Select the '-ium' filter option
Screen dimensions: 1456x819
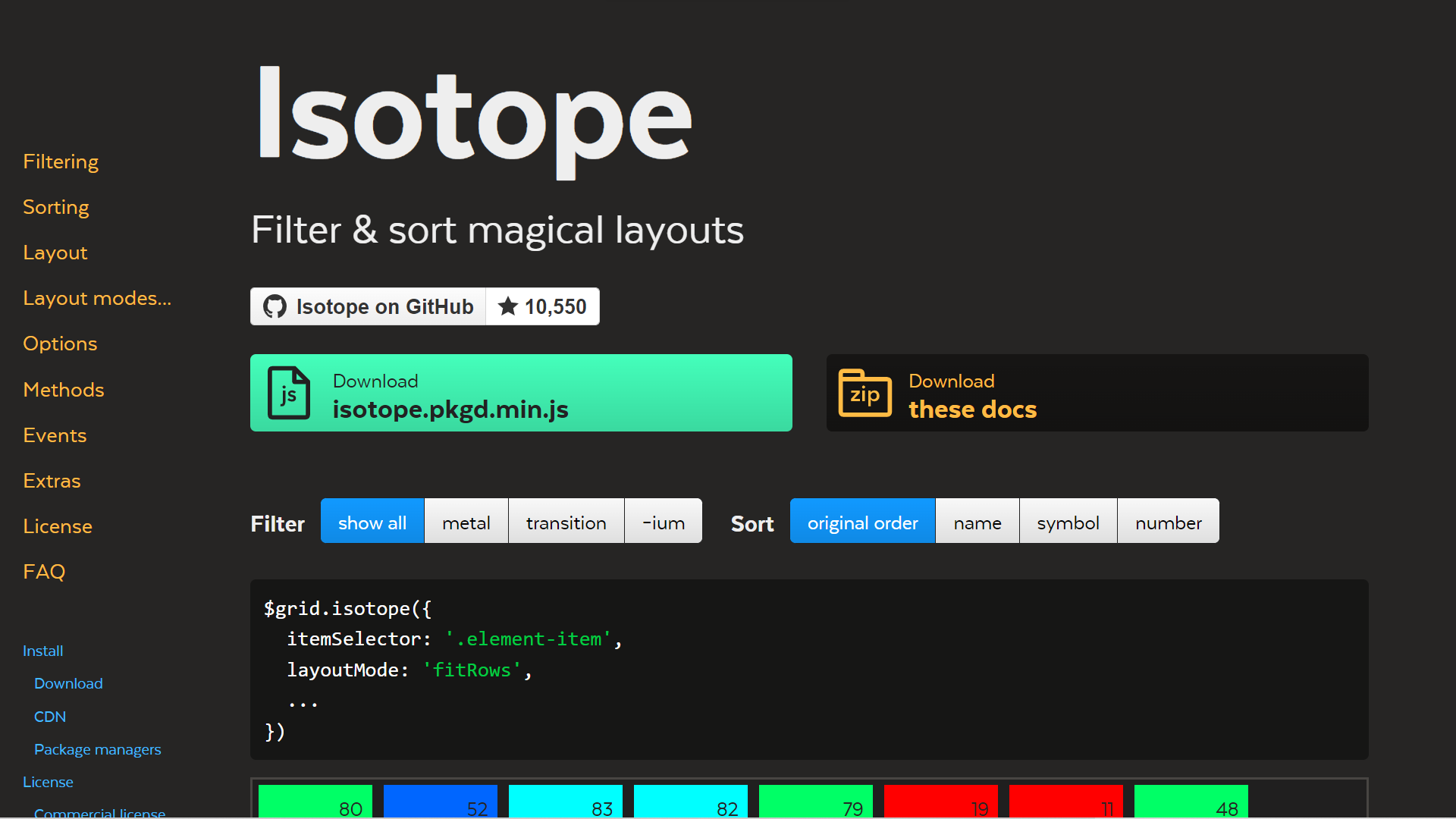(x=663, y=522)
